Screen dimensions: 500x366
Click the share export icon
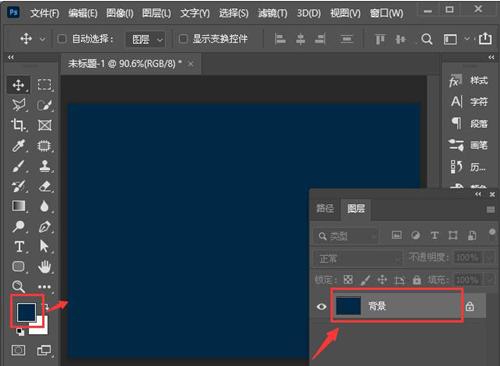(x=485, y=39)
